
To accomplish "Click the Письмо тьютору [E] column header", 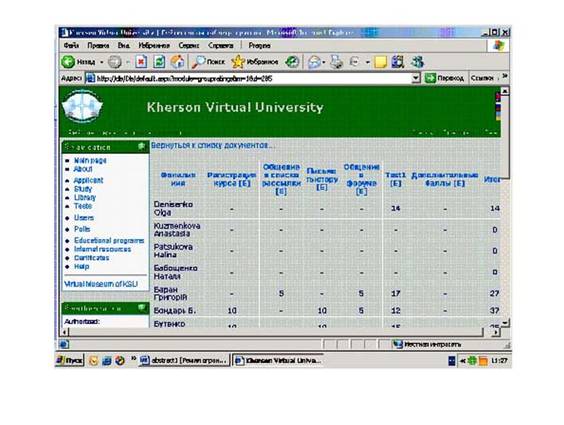I will pos(322,179).
